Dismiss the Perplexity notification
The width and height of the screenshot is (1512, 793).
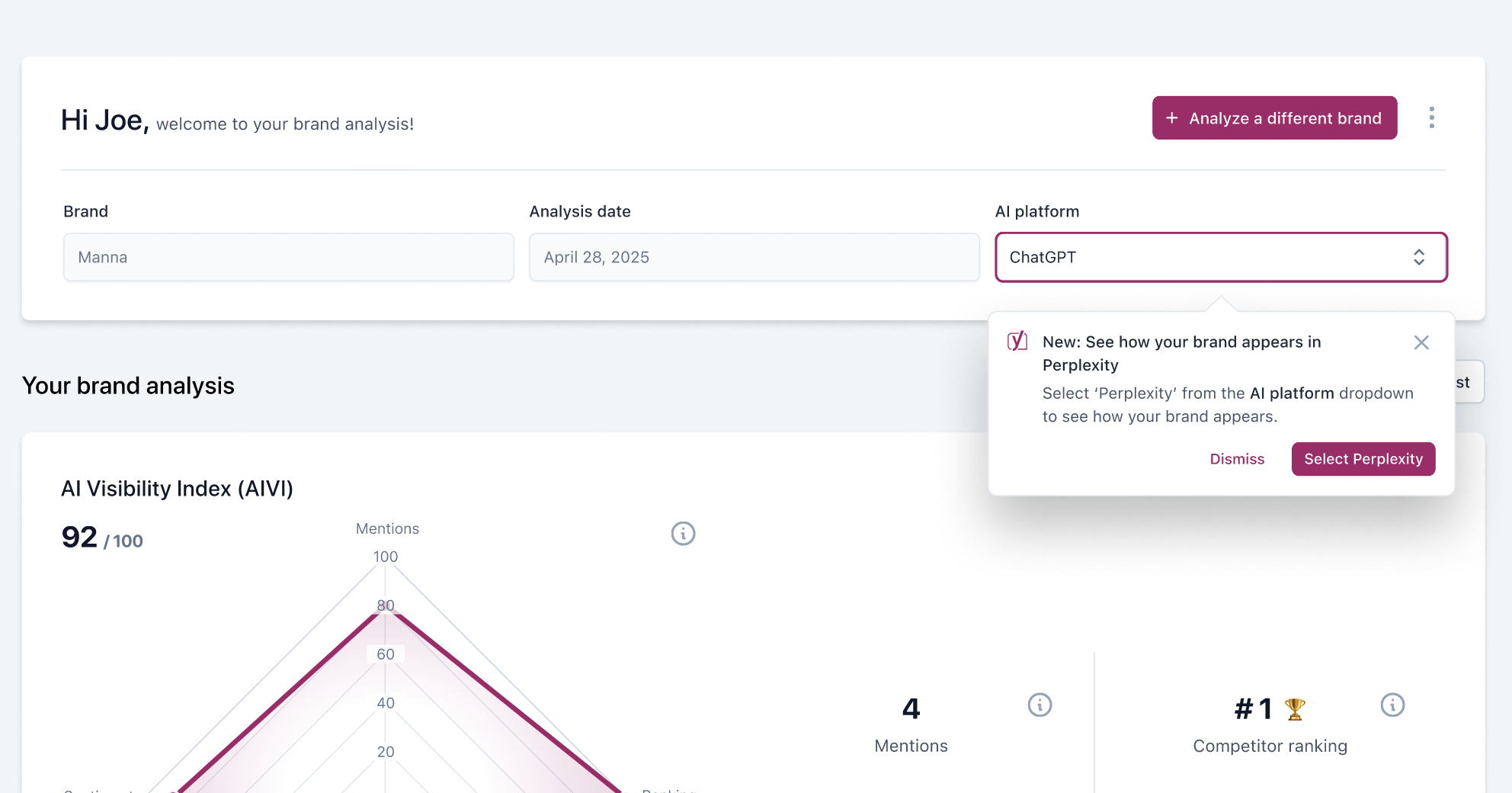(x=1237, y=458)
